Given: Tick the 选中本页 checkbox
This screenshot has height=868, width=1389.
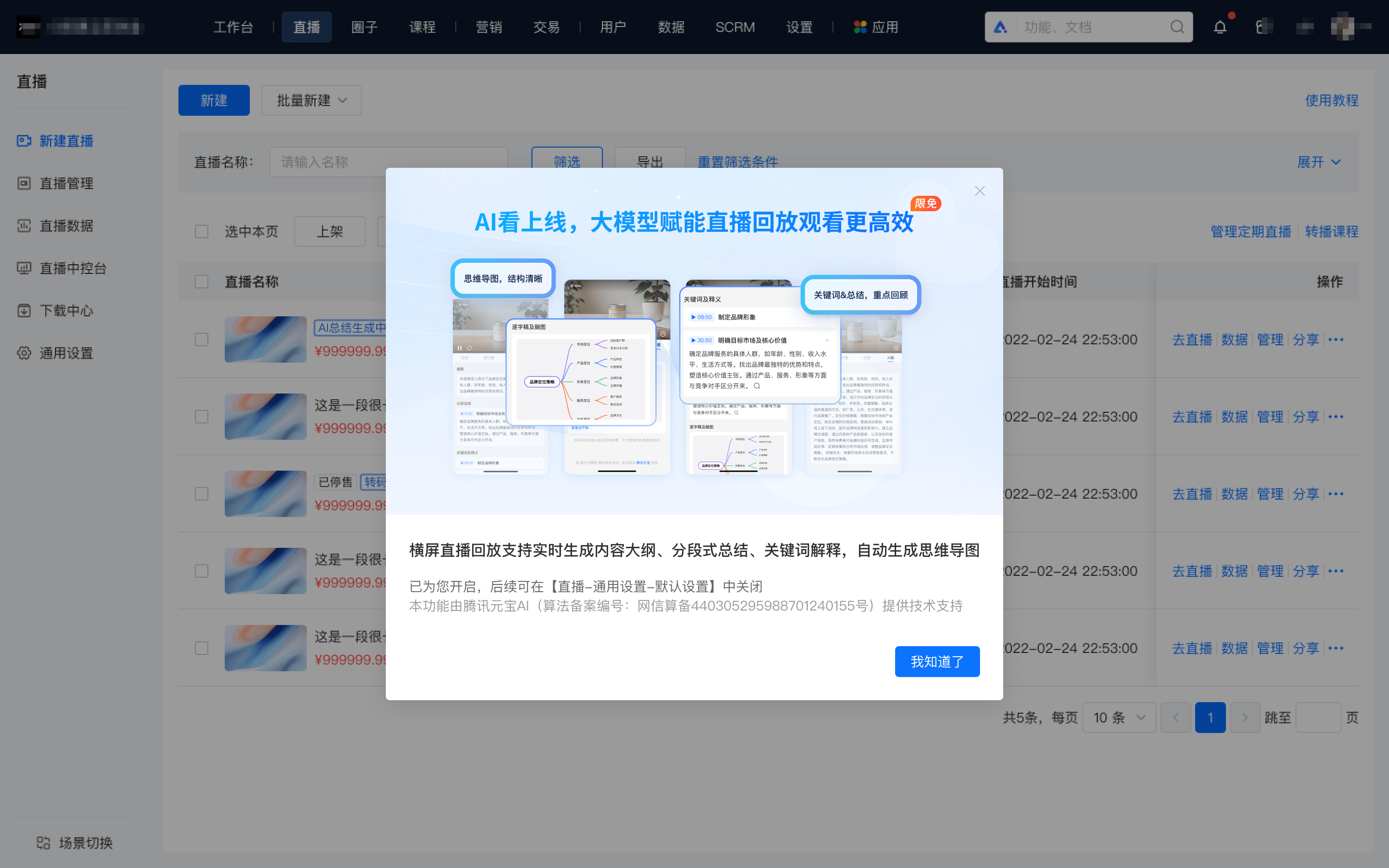Looking at the screenshot, I should (202, 231).
